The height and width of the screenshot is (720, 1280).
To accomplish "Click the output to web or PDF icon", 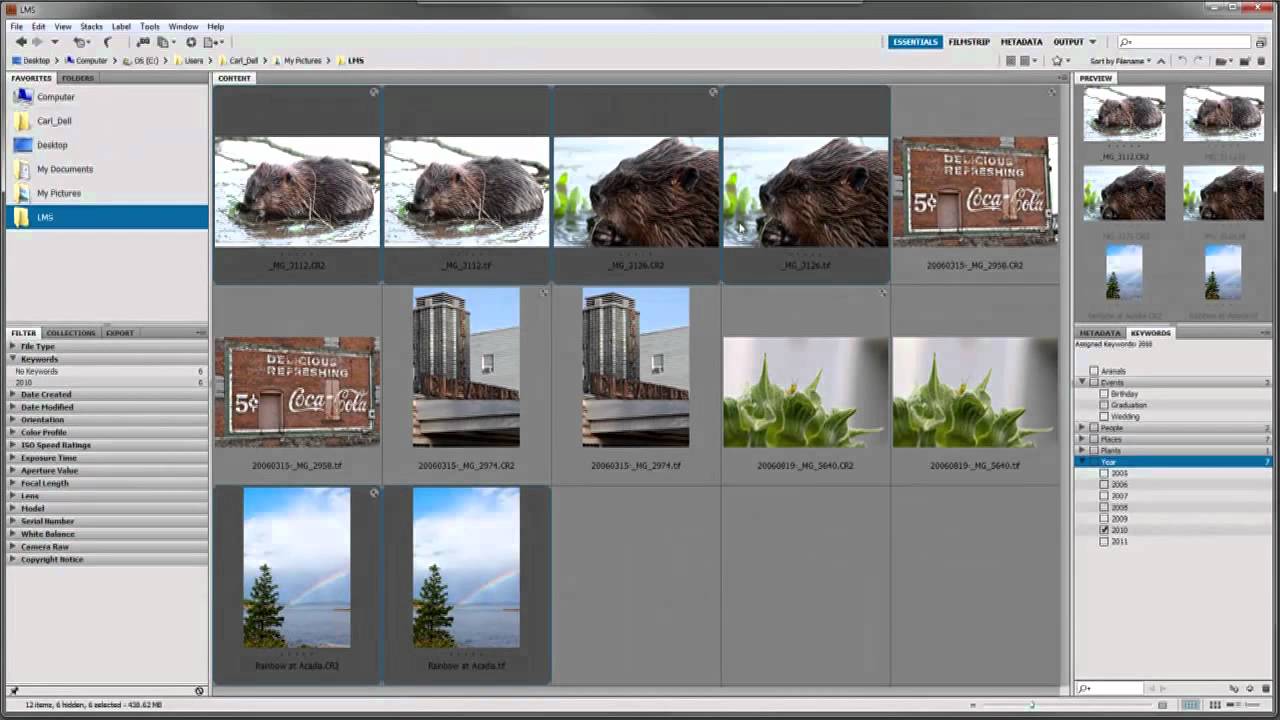I will coord(213,42).
